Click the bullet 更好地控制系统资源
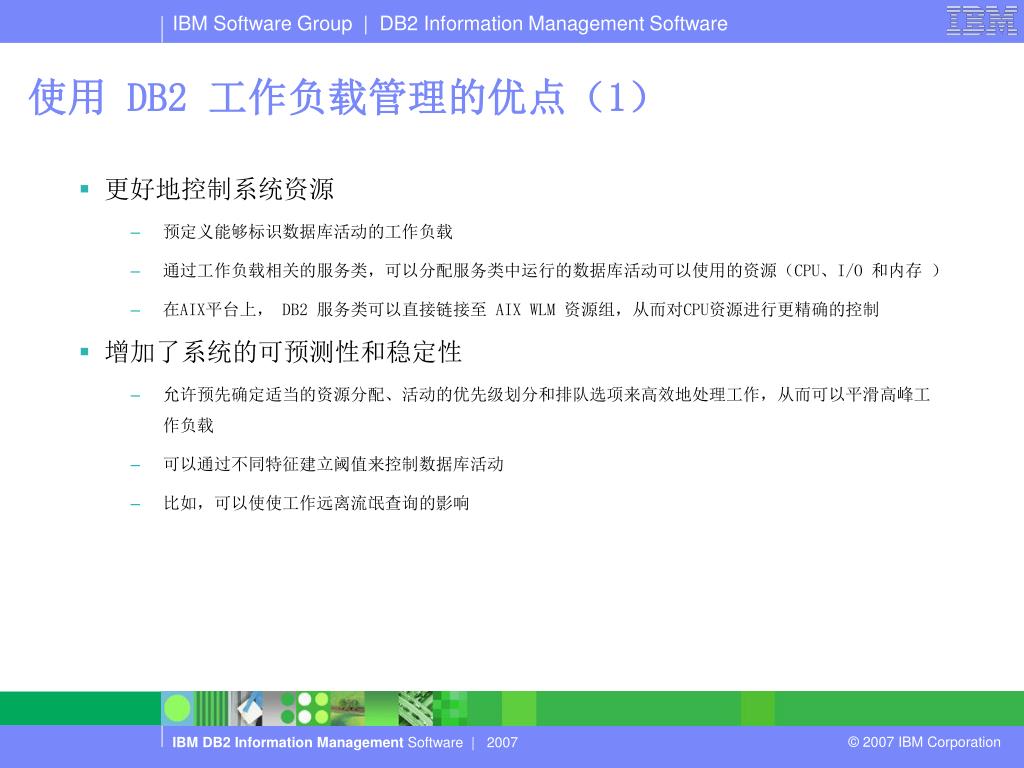This screenshot has height=768, width=1024. point(219,189)
